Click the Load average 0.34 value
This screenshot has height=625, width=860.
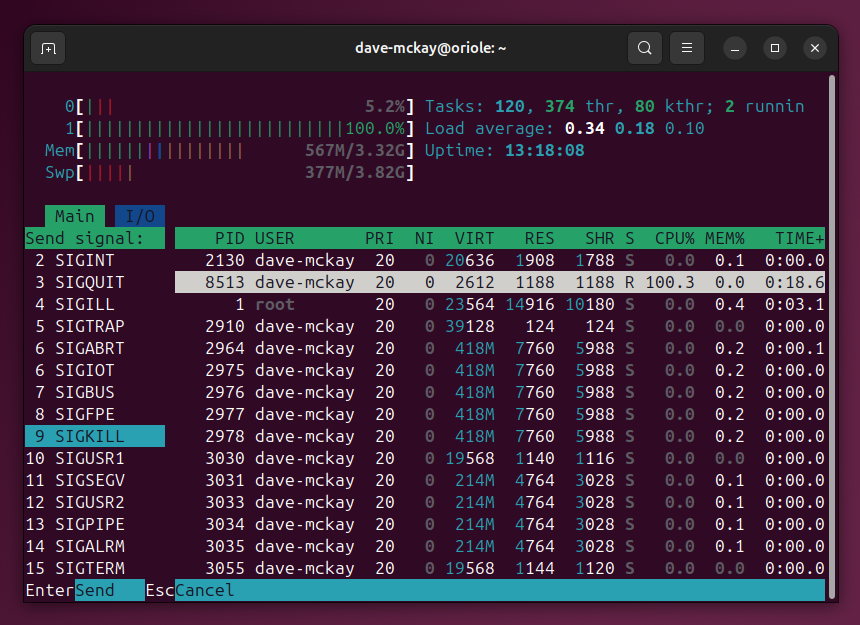click(x=585, y=128)
